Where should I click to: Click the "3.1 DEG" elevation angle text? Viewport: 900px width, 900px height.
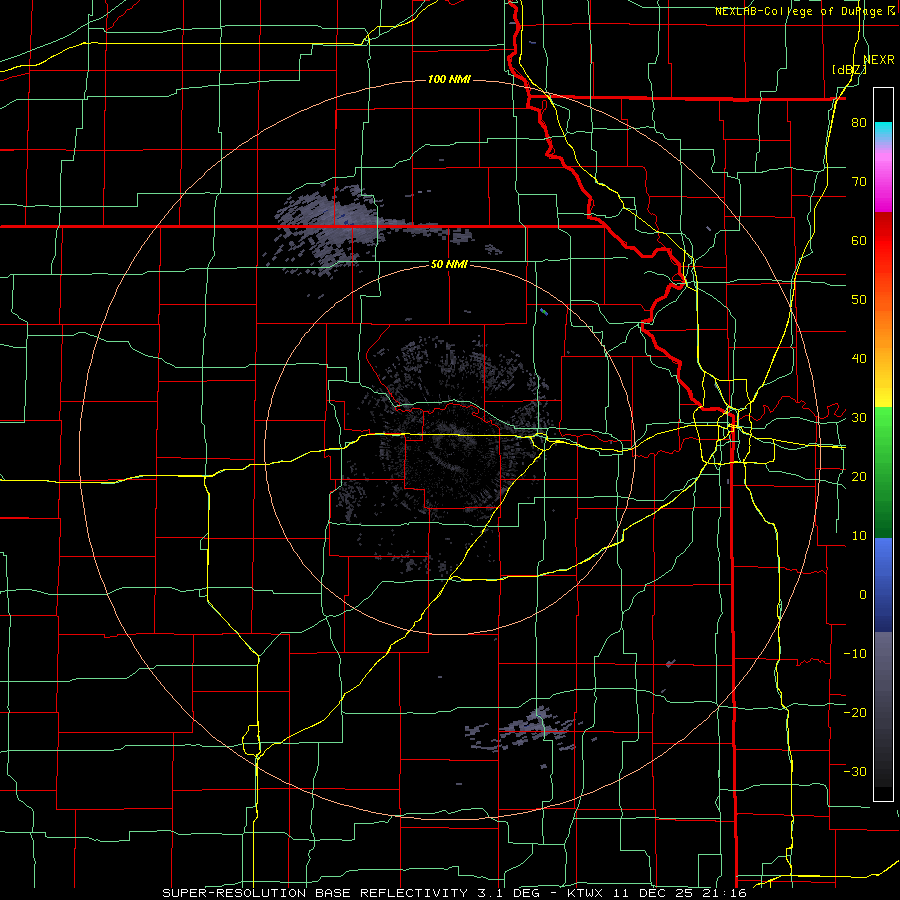pyautogui.click(x=510, y=893)
